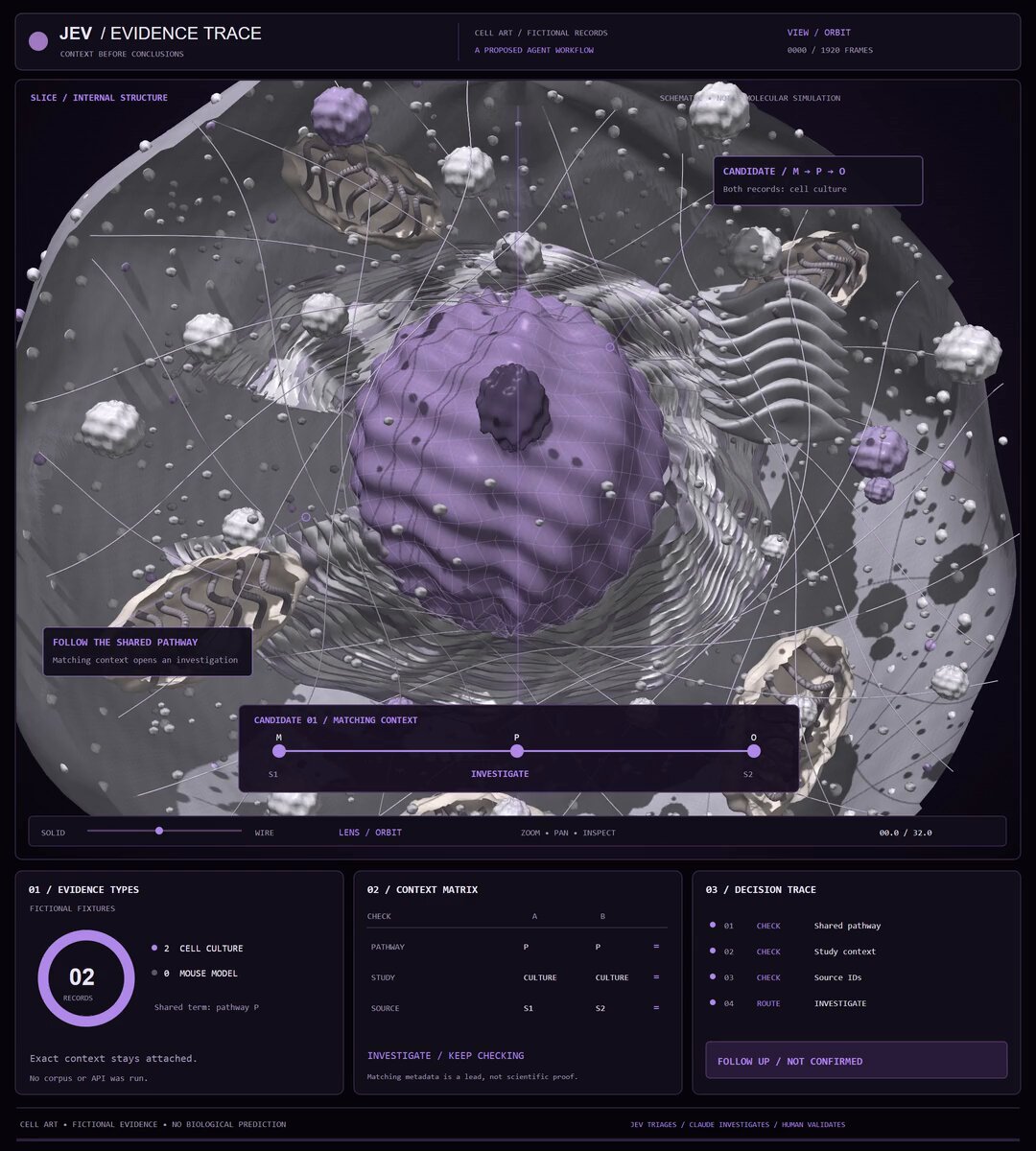Image resolution: width=1036 pixels, height=1151 pixels.
Task: Click the 'Study context' decision trace entry
Action: (845, 951)
